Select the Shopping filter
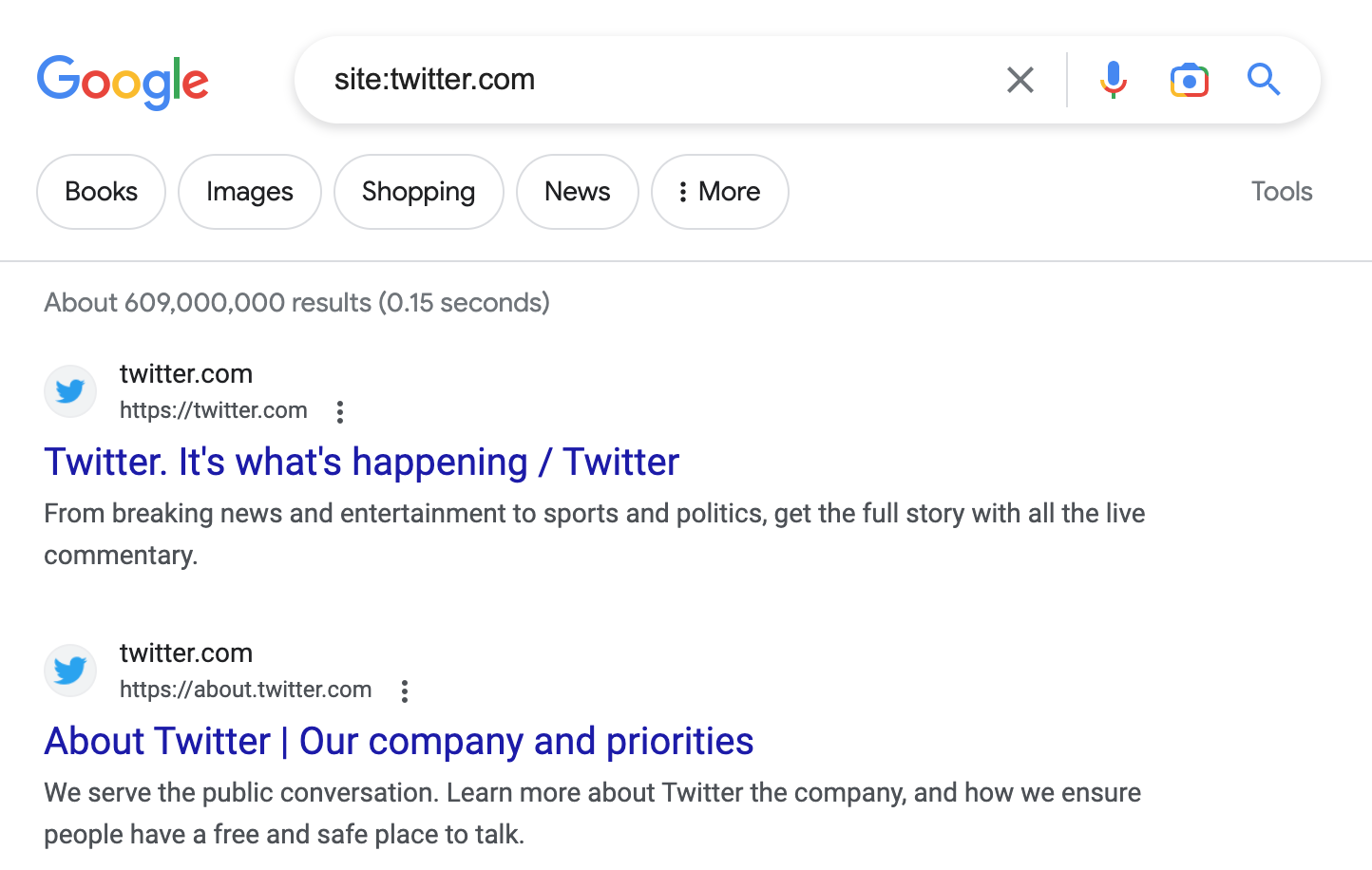 pos(418,192)
